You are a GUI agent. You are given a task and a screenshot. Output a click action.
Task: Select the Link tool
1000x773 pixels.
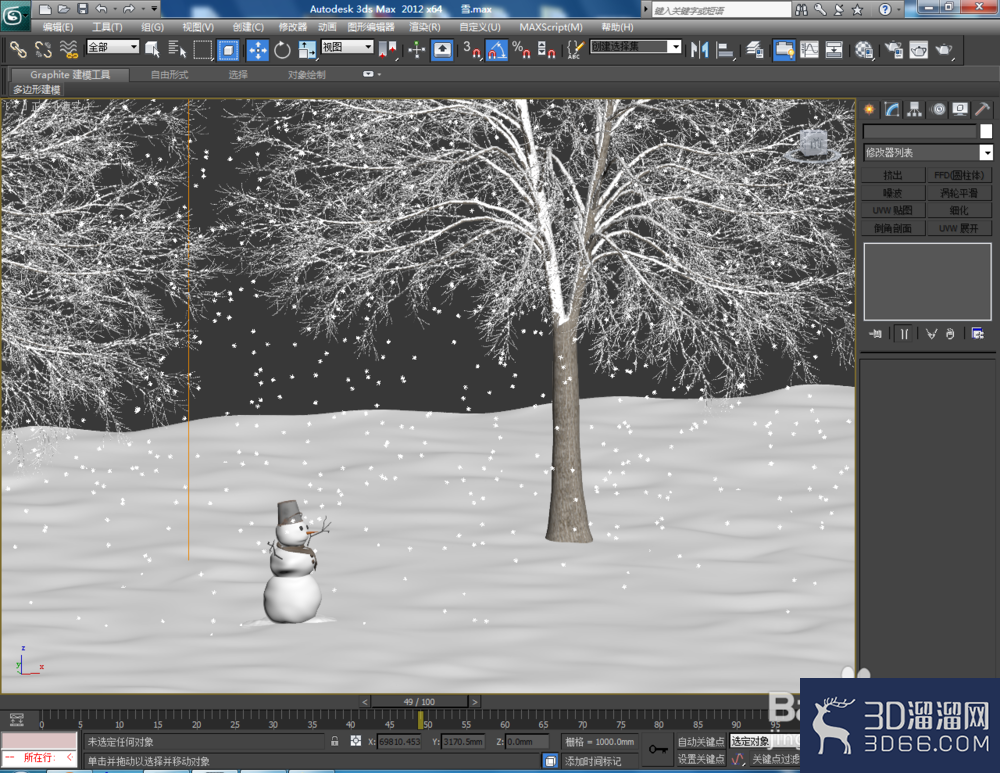18,50
